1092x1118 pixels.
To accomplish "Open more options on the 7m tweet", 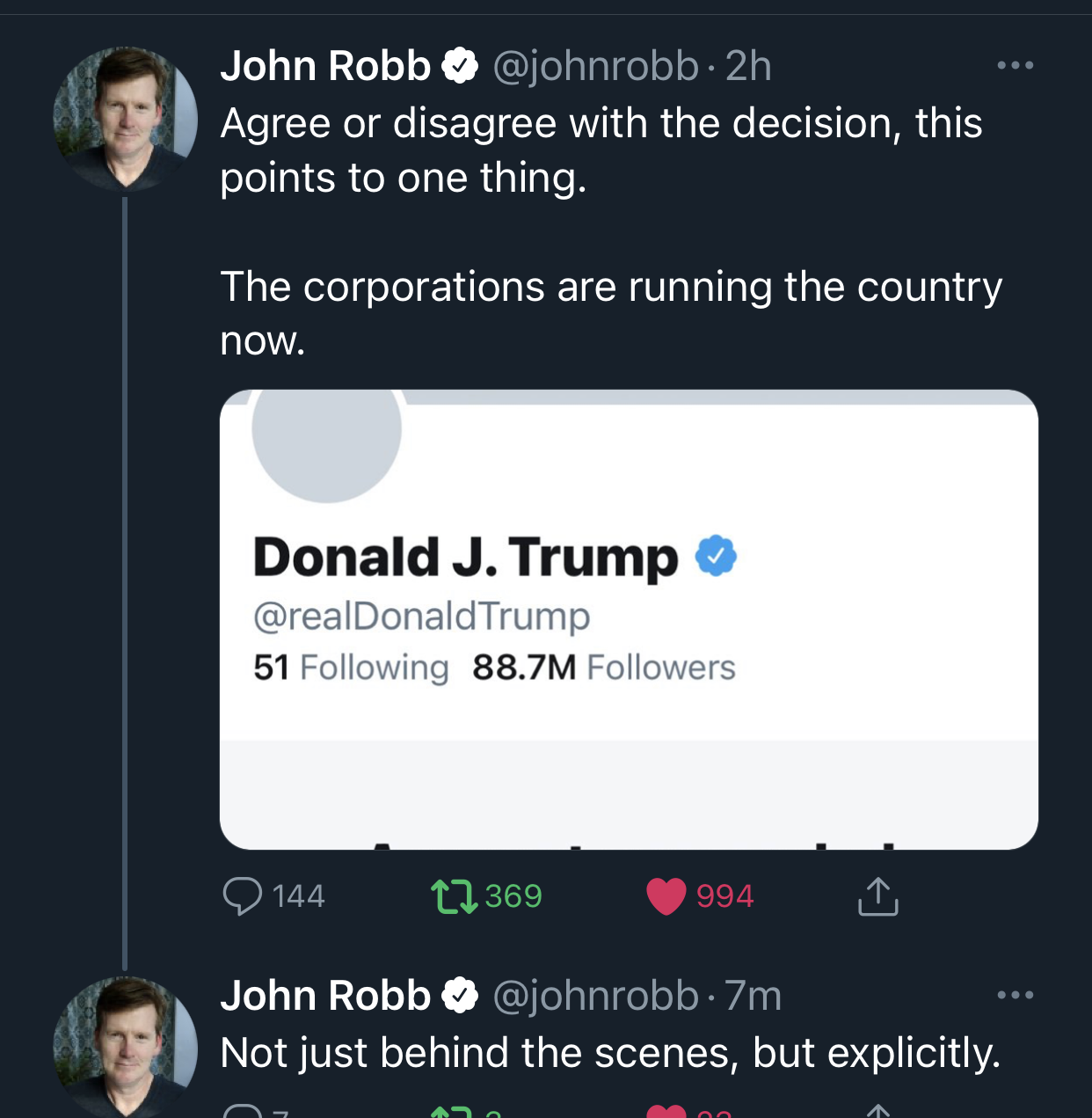I will click(x=1015, y=995).
